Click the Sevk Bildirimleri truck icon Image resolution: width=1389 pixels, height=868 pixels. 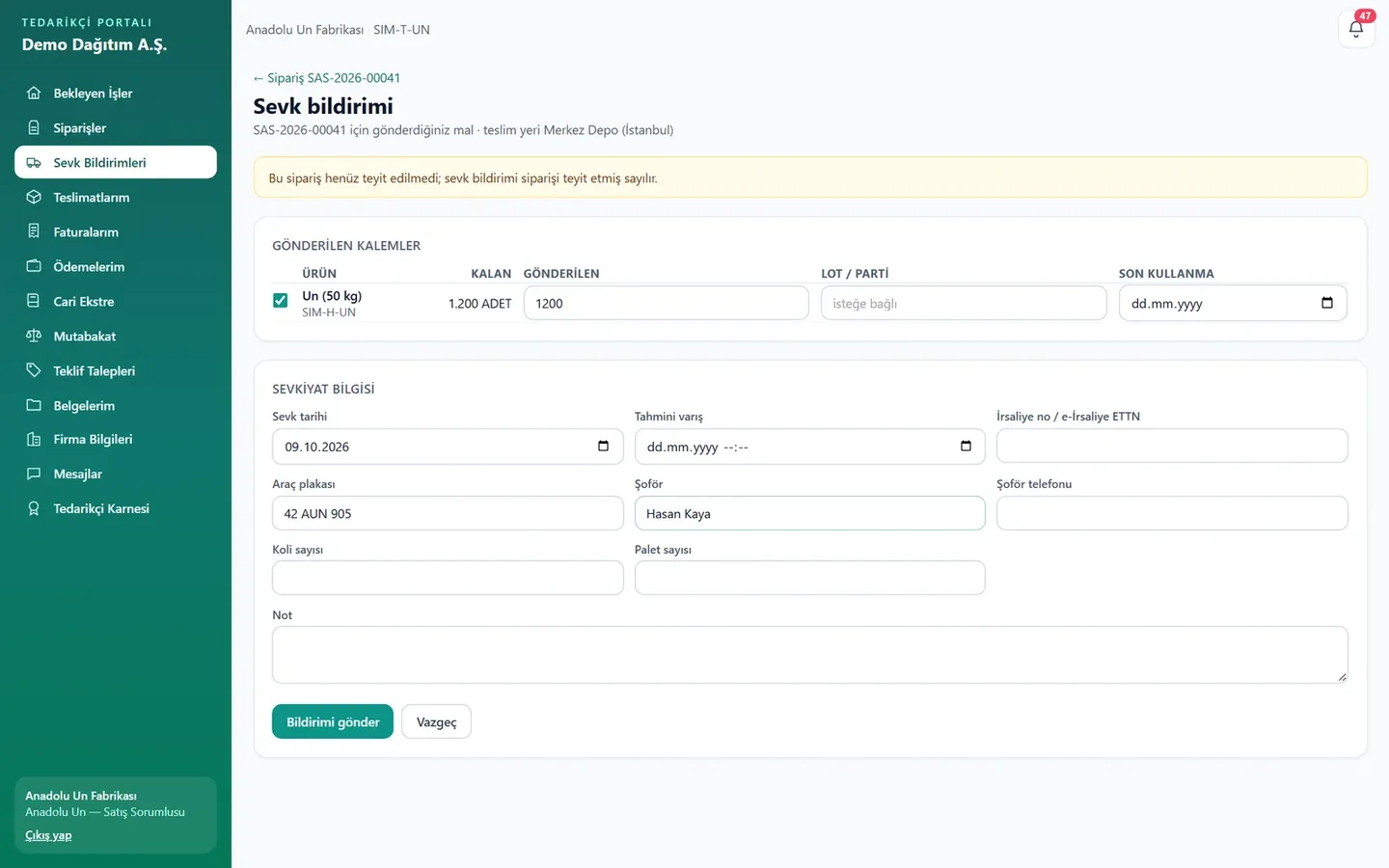coord(34,162)
